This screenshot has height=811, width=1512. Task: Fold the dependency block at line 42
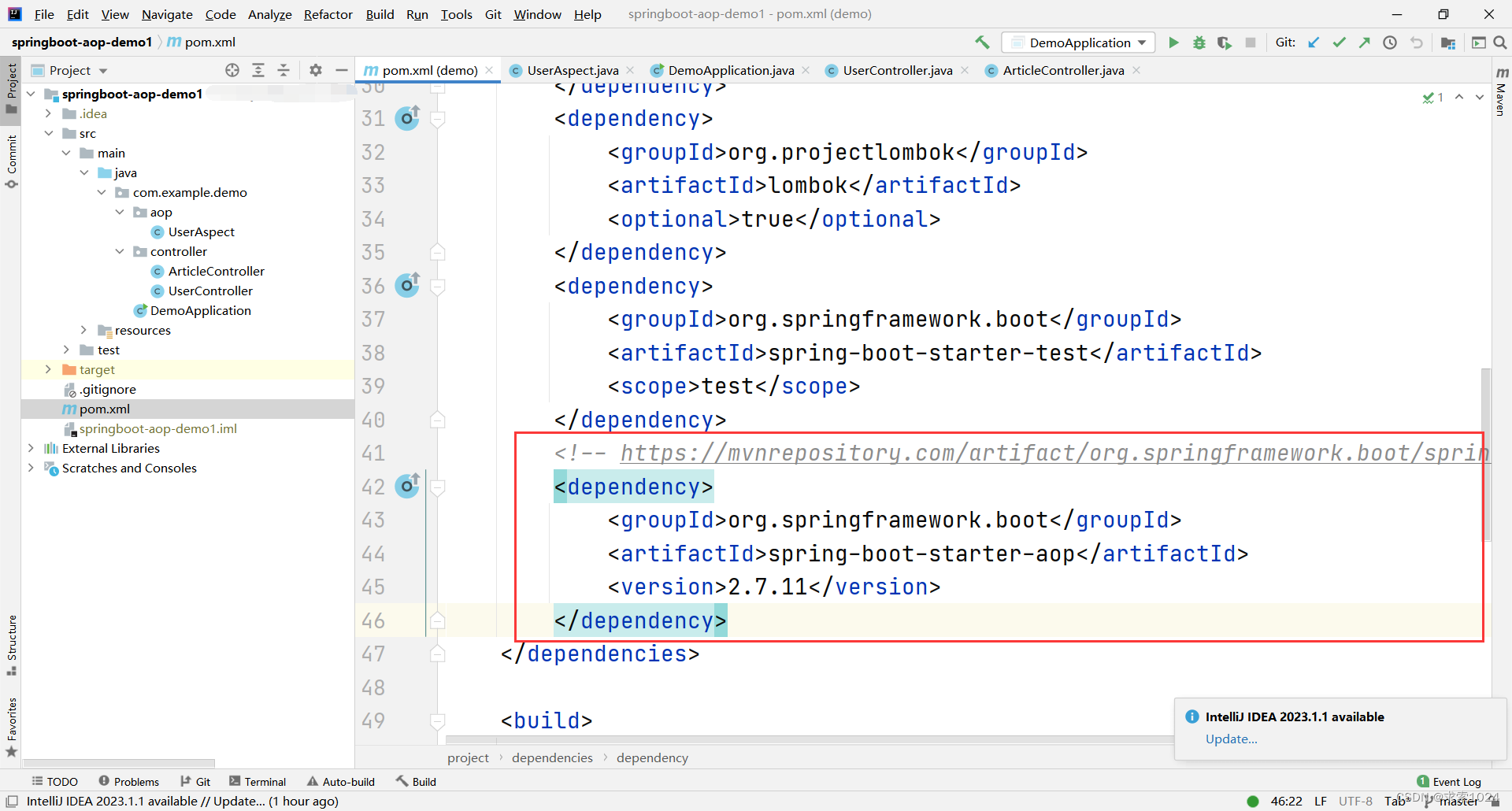pyautogui.click(x=438, y=487)
